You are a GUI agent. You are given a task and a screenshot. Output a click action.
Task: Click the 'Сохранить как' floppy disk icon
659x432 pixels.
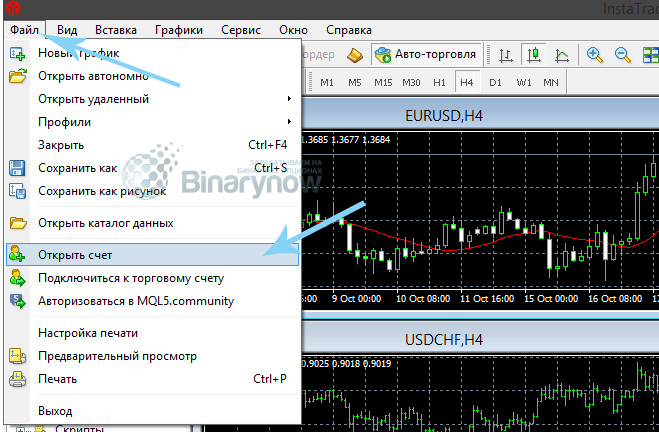point(17,169)
